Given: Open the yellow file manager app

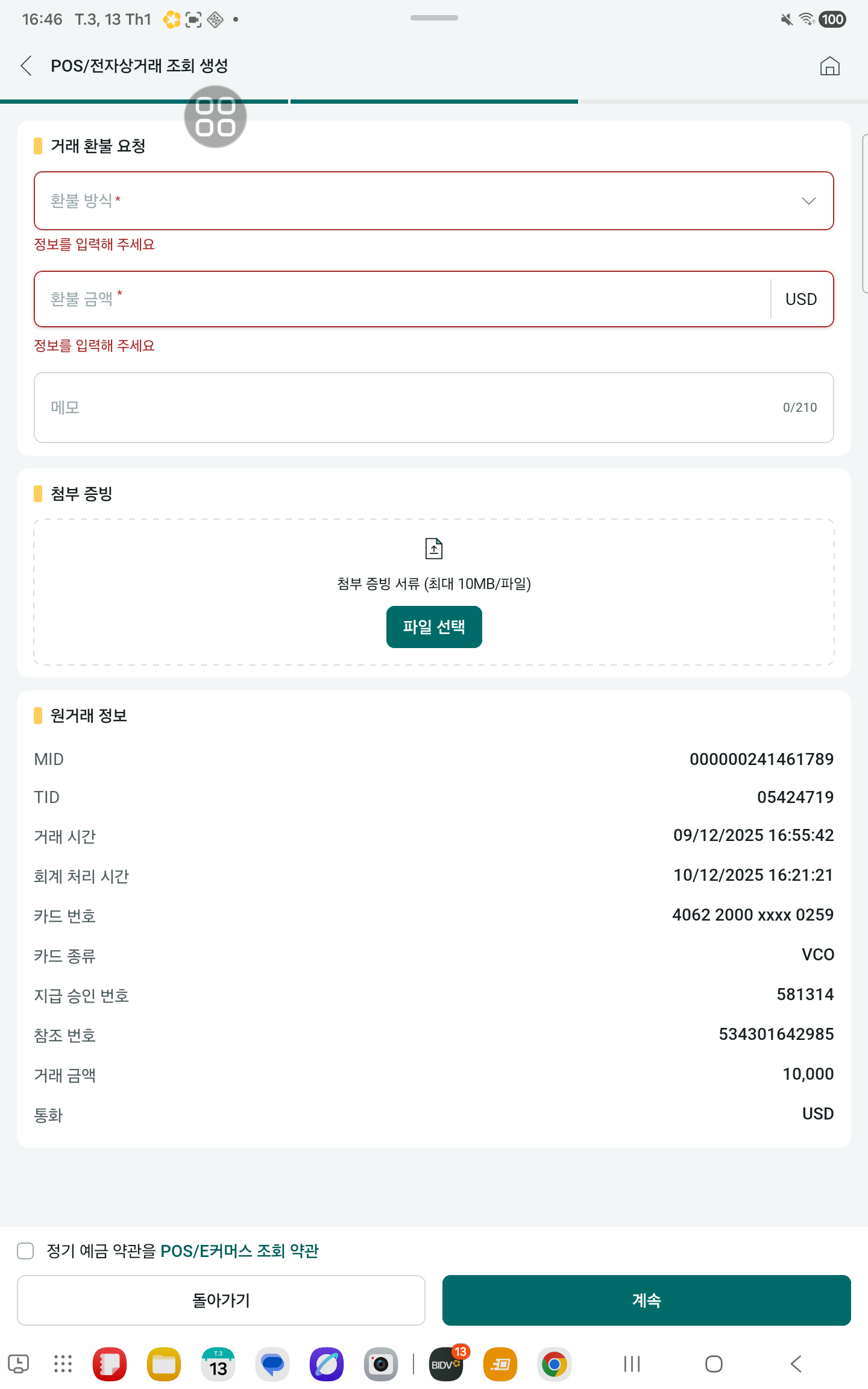Looking at the screenshot, I should tap(164, 1364).
